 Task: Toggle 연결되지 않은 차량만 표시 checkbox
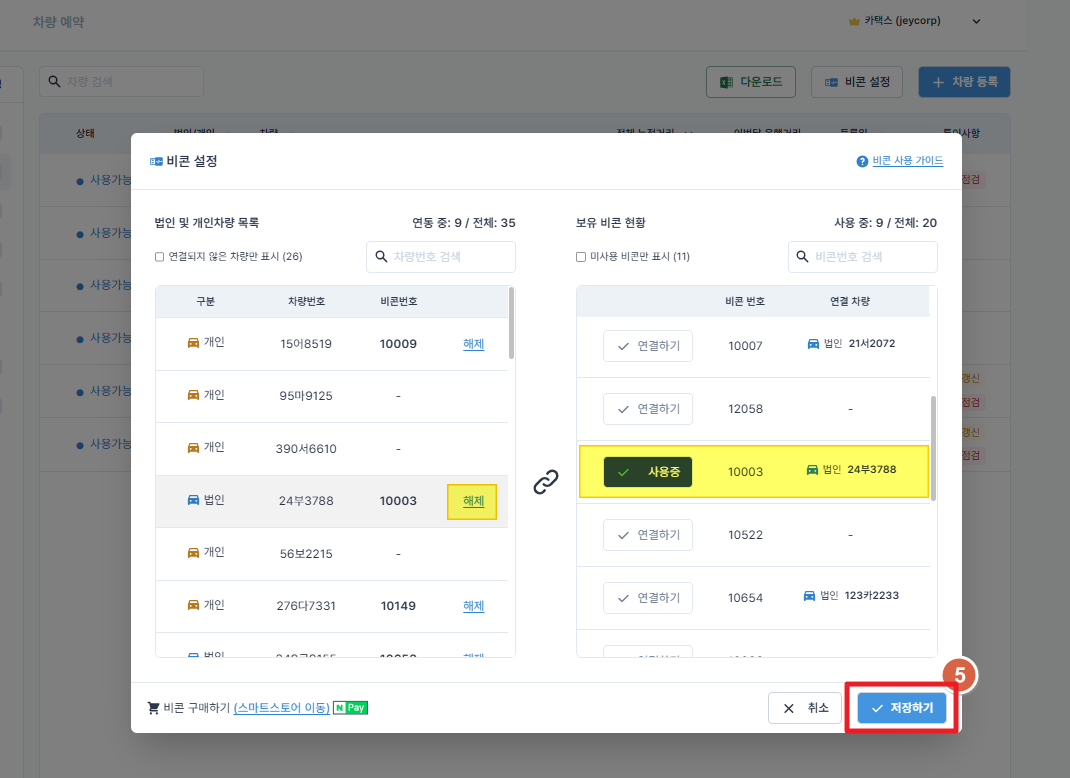click(160, 257)
